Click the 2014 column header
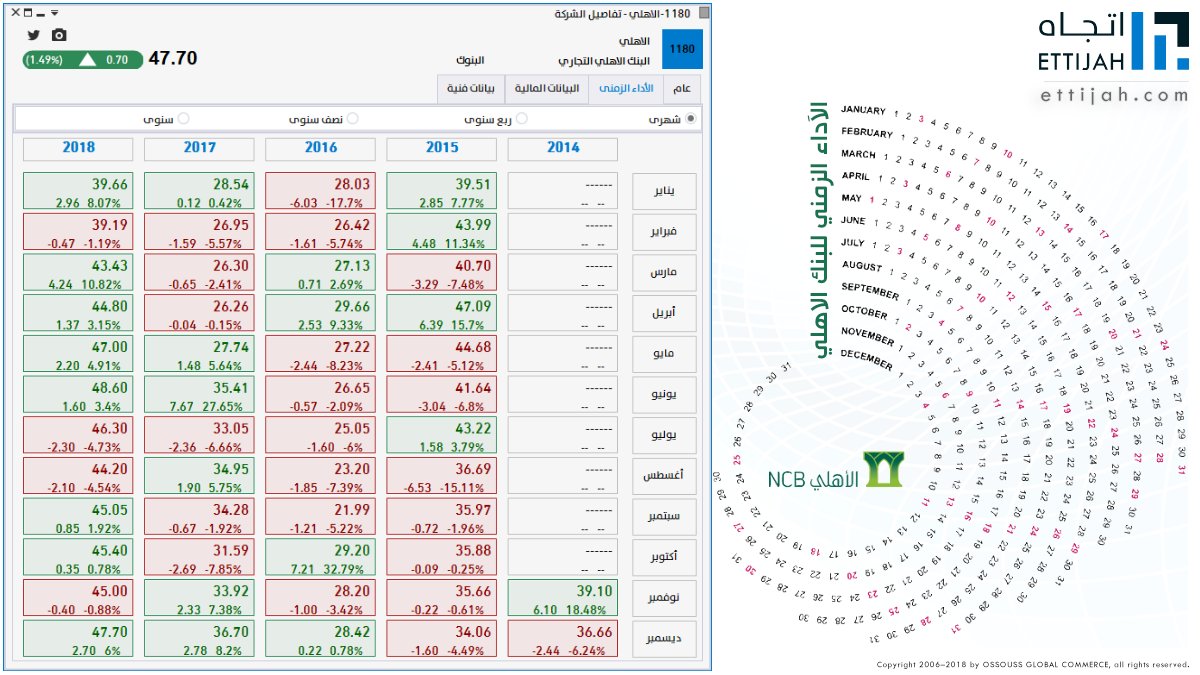Image resolution: width=1200 pixels, height=675 pixels. click(563, 148)
